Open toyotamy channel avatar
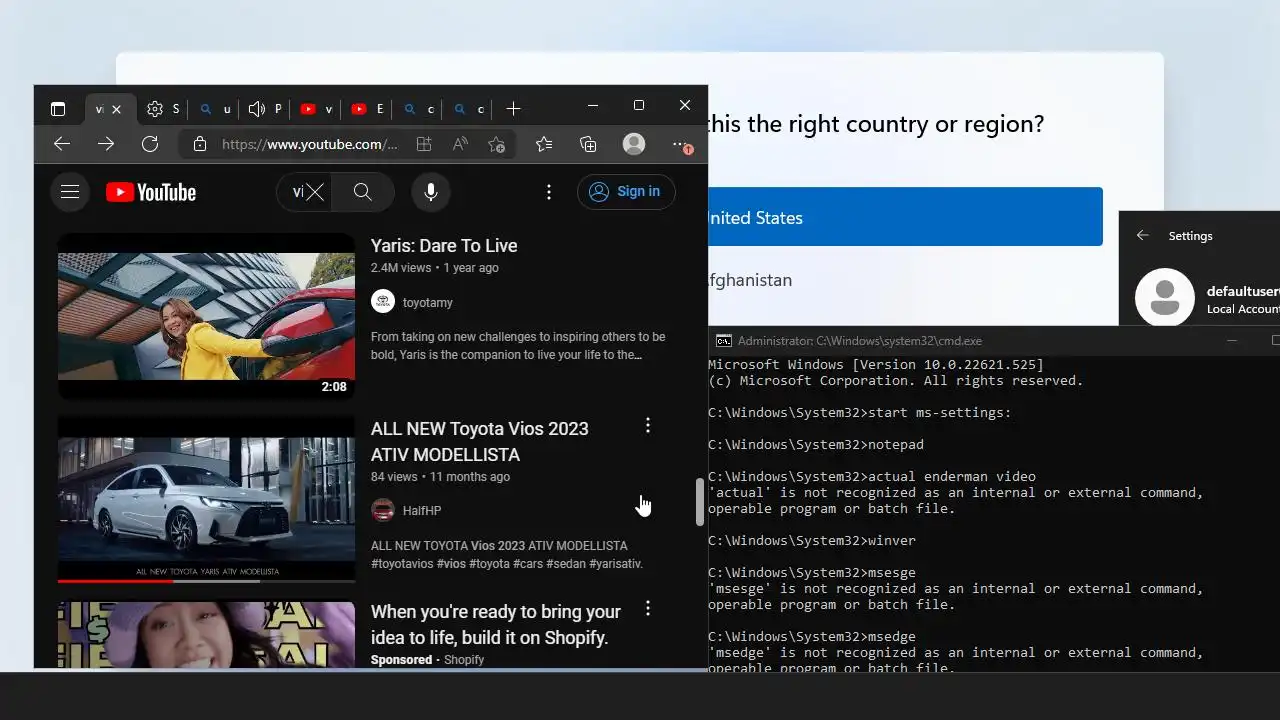Viewport: 1280px width, 720px height. tap(383, 302)
